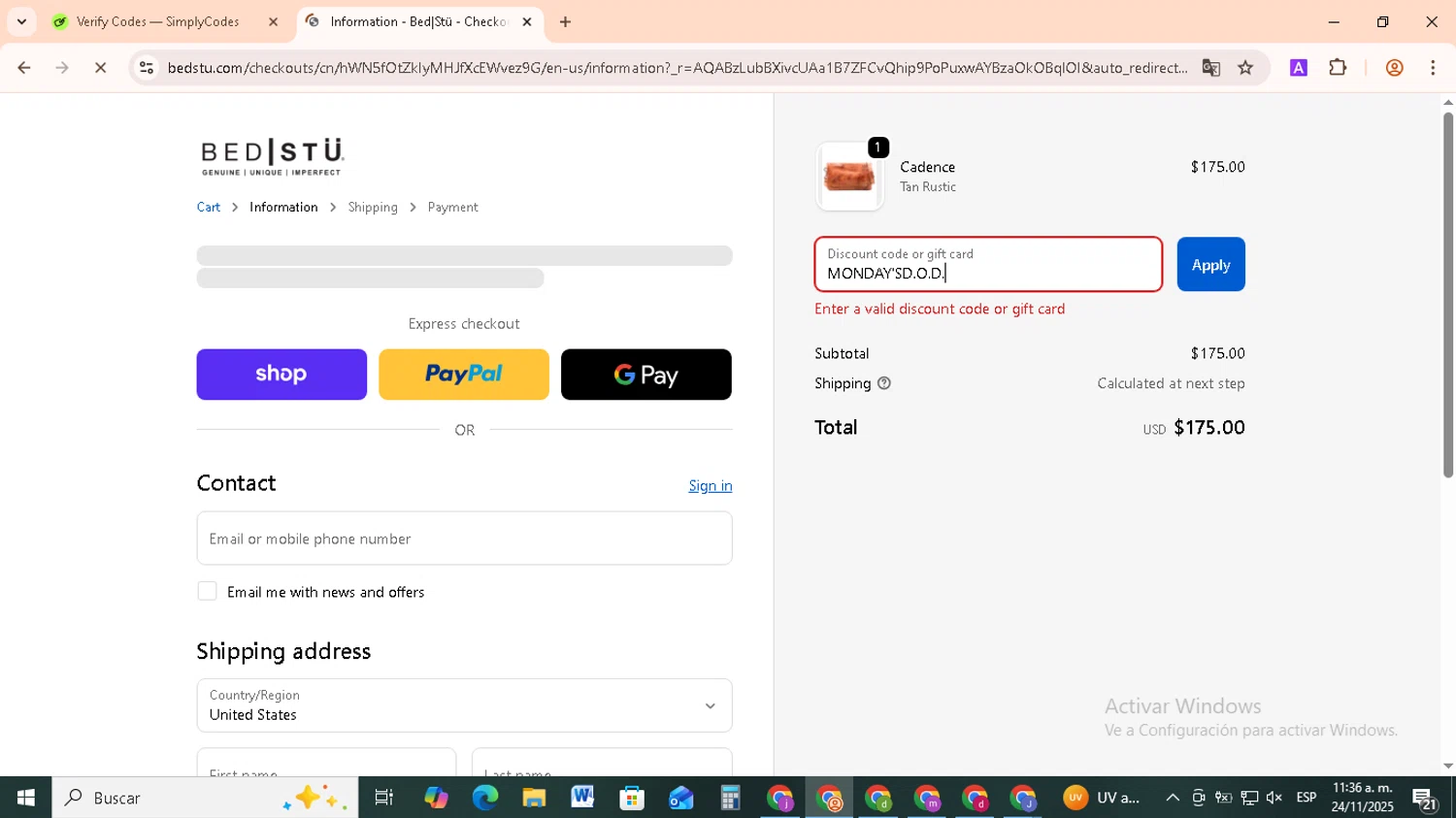
Task: Open the Windows Start menu
Action: tap(25, 798)
